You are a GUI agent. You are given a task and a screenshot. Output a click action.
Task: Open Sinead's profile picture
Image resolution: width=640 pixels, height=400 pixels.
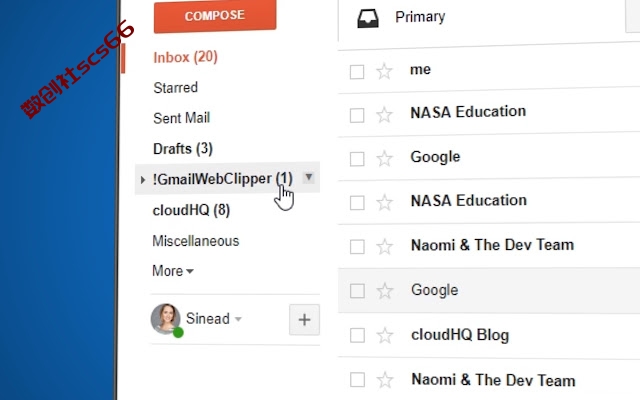pos(166,319)
